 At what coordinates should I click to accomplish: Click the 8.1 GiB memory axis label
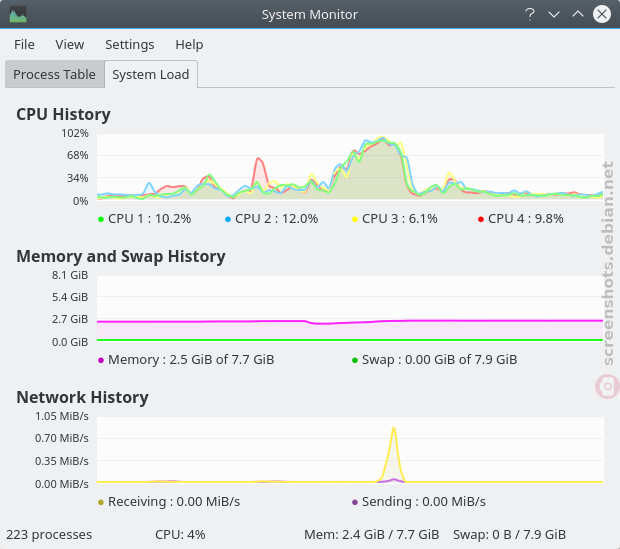click(70, 275)
